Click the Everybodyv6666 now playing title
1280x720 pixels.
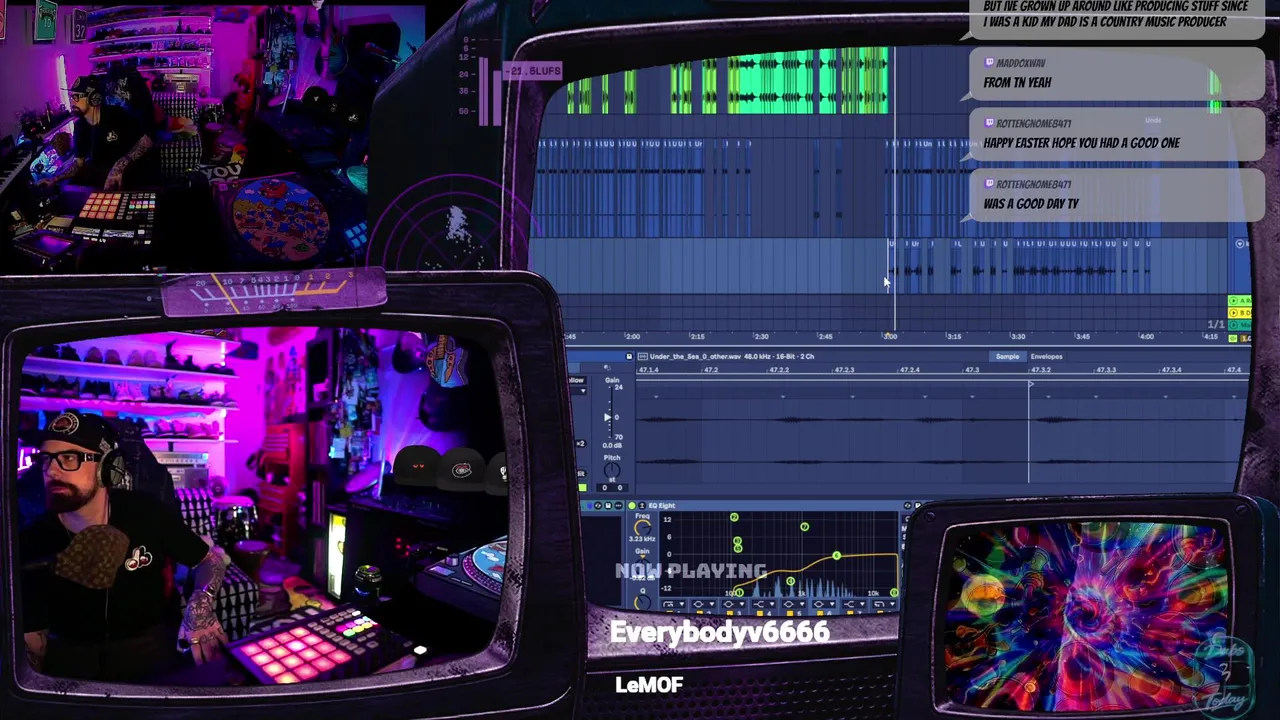pos(719,632)
